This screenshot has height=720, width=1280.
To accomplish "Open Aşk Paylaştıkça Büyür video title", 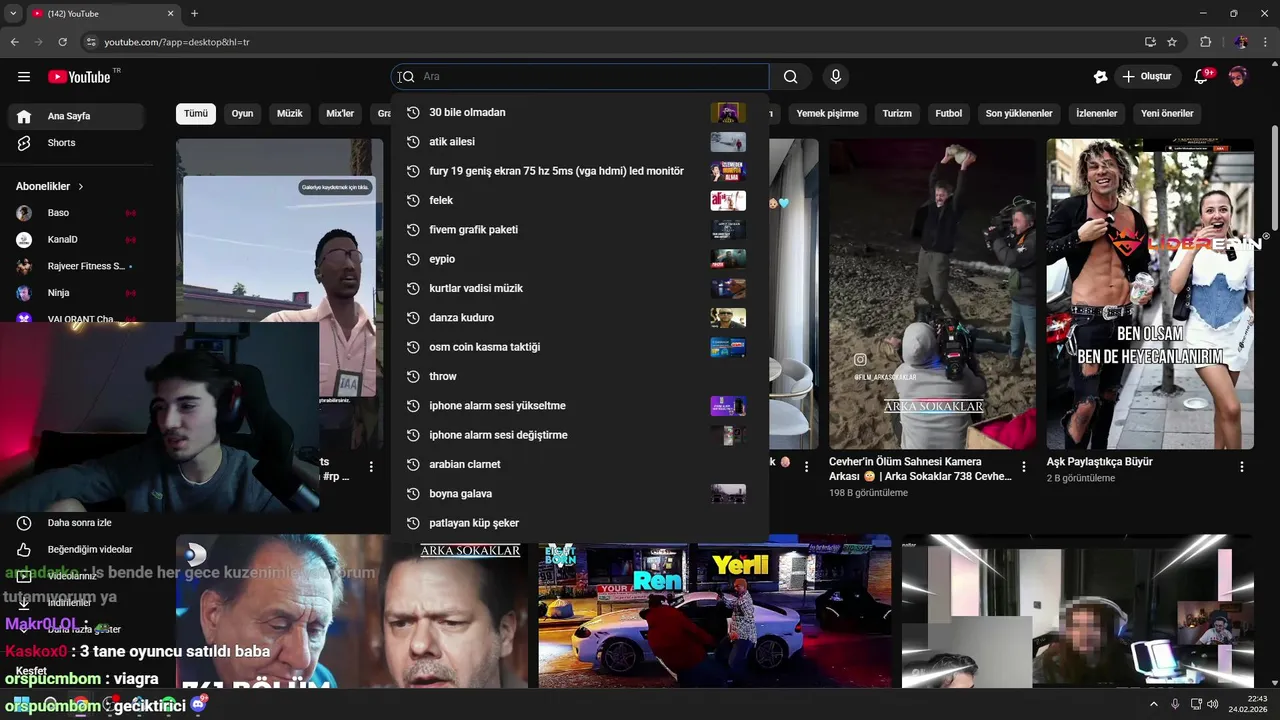I will click(x=1099, y=462).
